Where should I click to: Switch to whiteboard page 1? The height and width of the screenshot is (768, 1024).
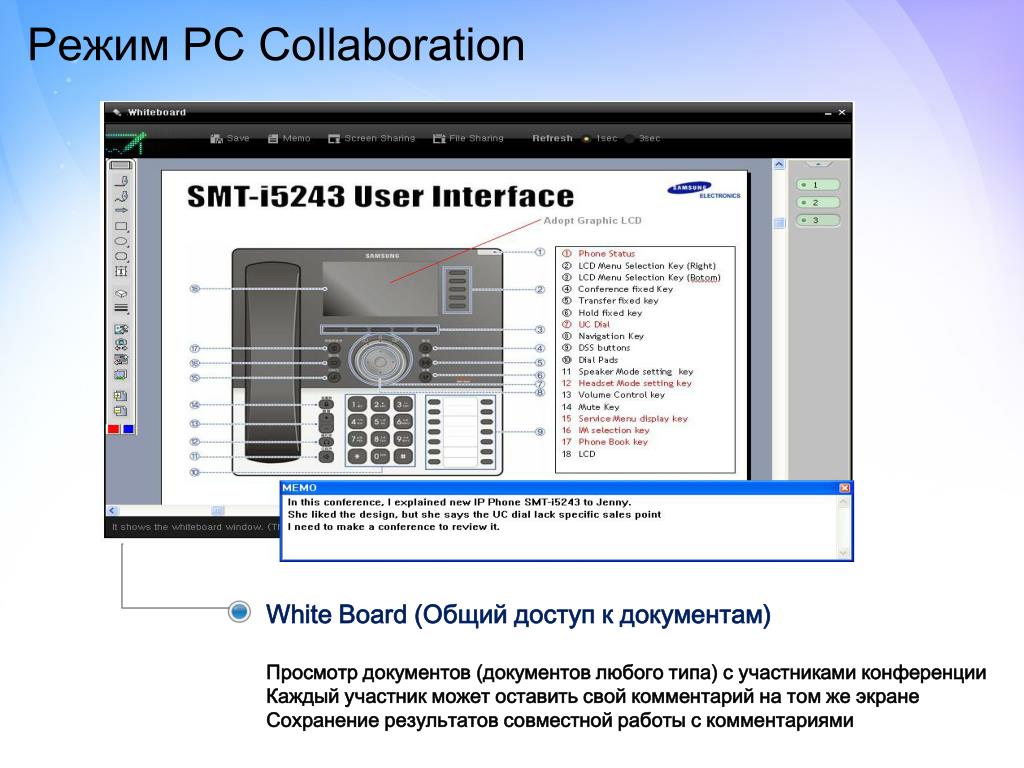(x=818, y=185)
